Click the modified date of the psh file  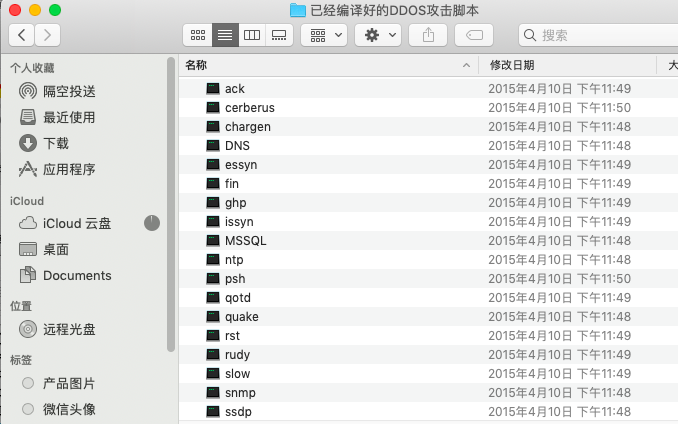point(560,279)
